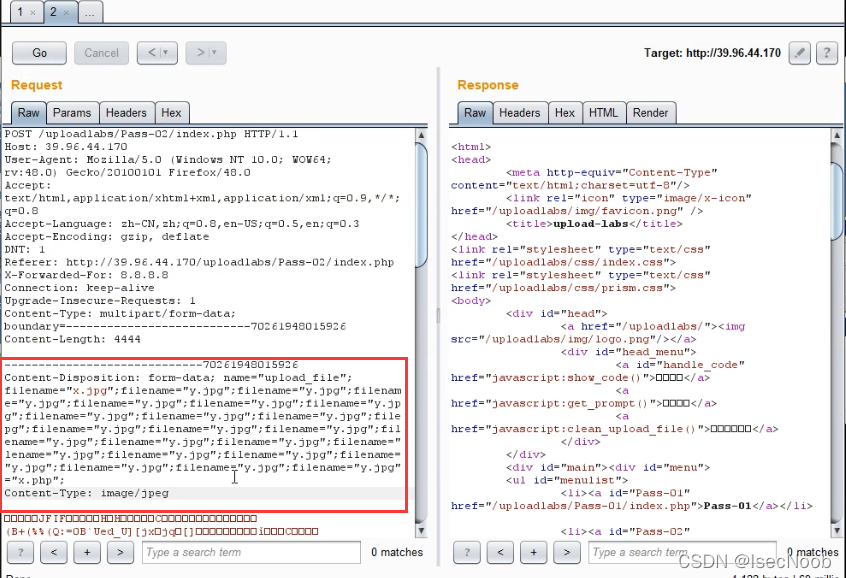Screen dimensions: 846x578
Task: Click the Host: 39.96.44.170 header line
Action: pyautogui.click(x=66, y=147)
